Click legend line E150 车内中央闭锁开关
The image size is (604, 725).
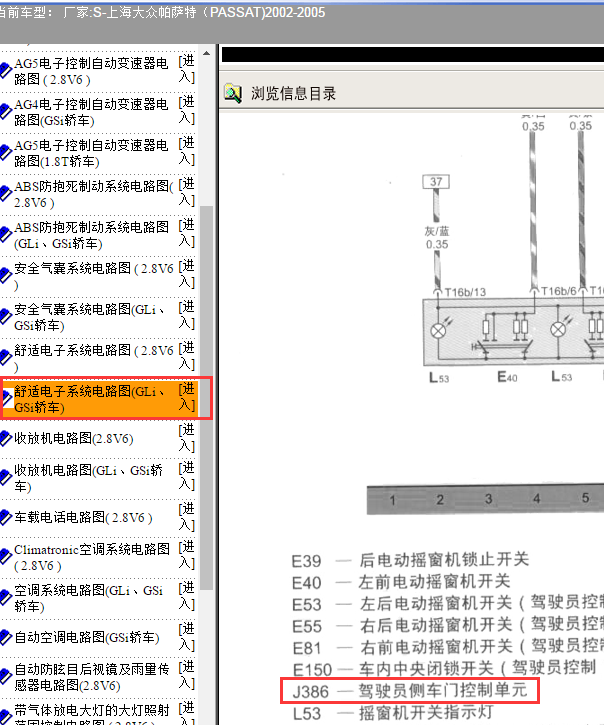click(444, 669)
